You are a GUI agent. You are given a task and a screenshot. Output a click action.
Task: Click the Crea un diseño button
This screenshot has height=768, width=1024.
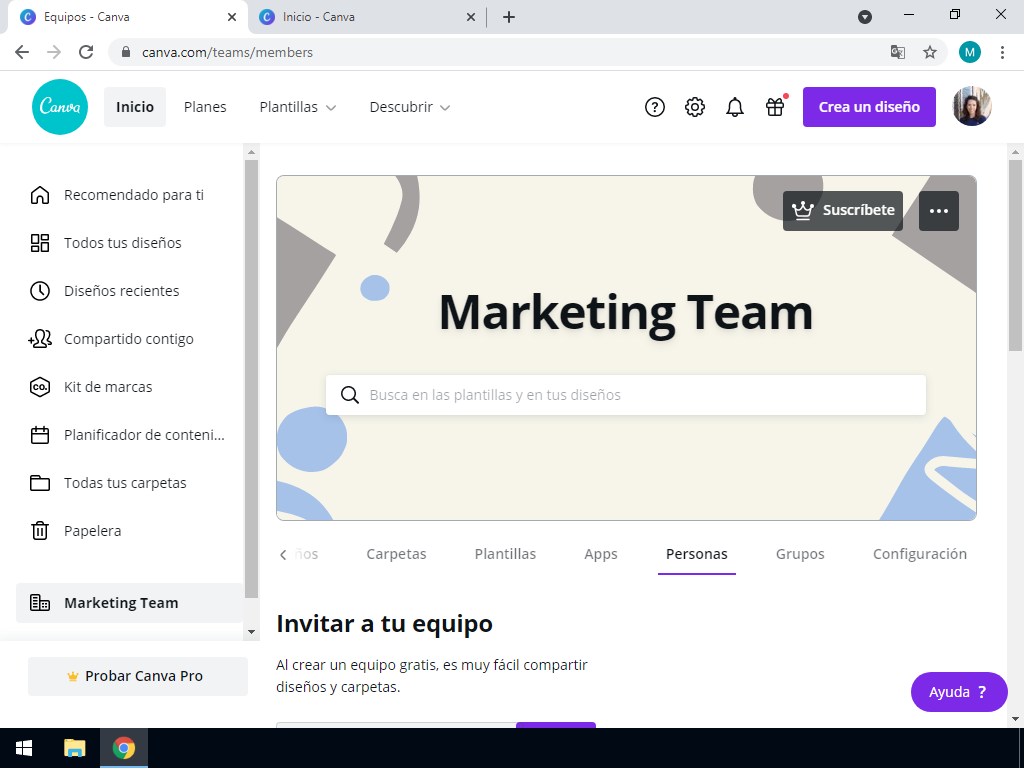(x=869, y=107)
